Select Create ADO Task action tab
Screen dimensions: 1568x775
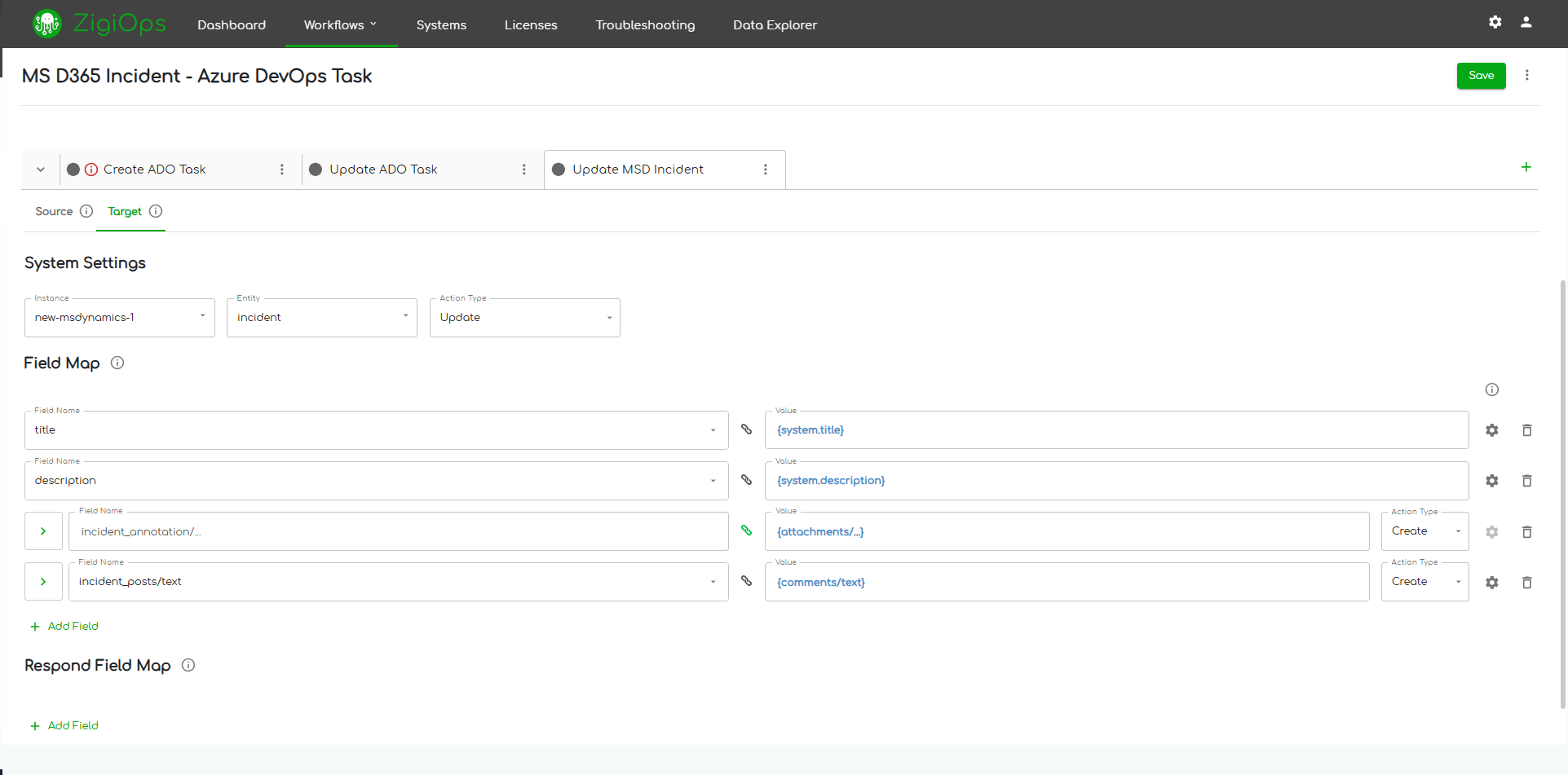tap(154, 170)
